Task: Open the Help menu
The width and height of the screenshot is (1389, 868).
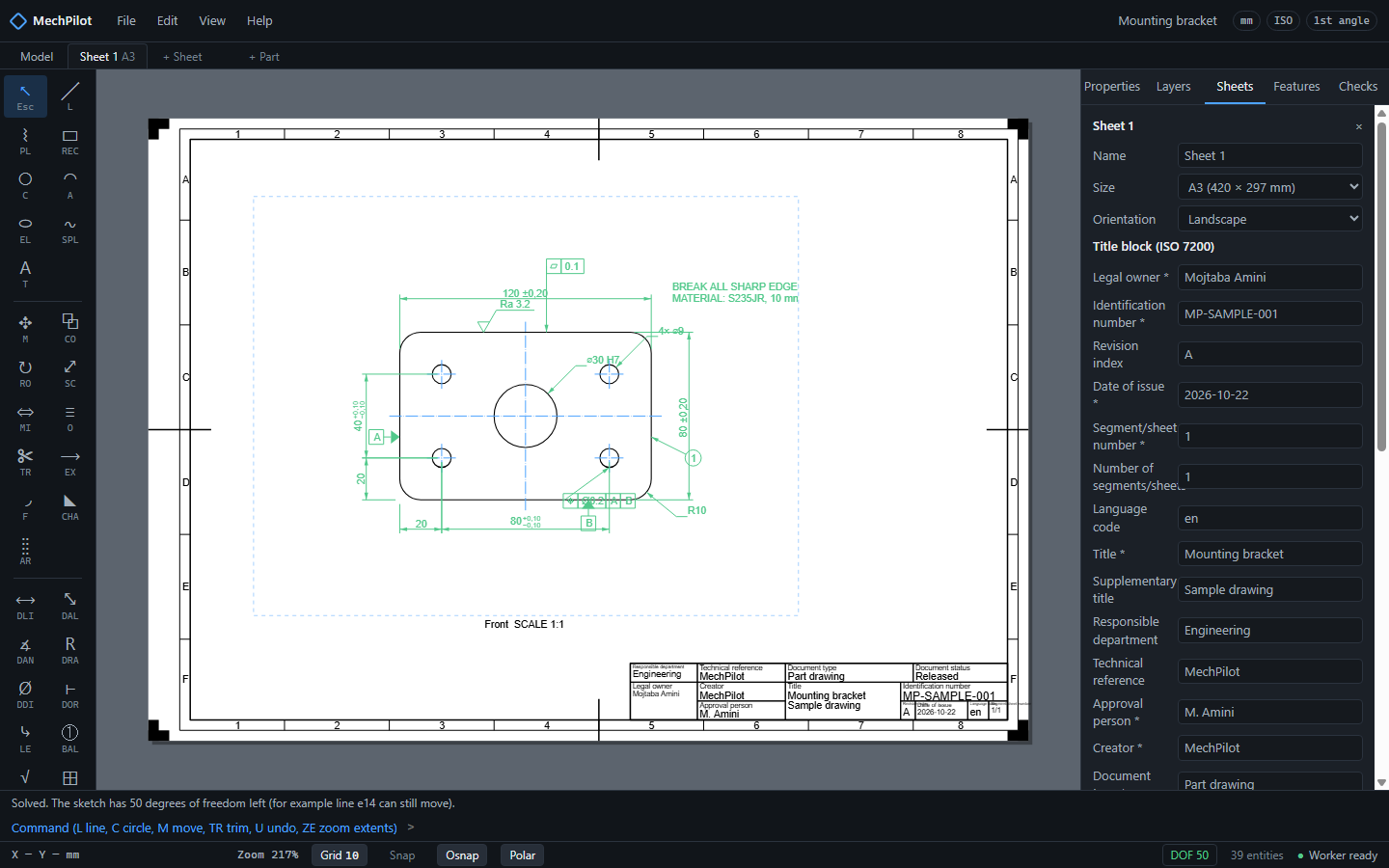Action: tap(259, 20)
